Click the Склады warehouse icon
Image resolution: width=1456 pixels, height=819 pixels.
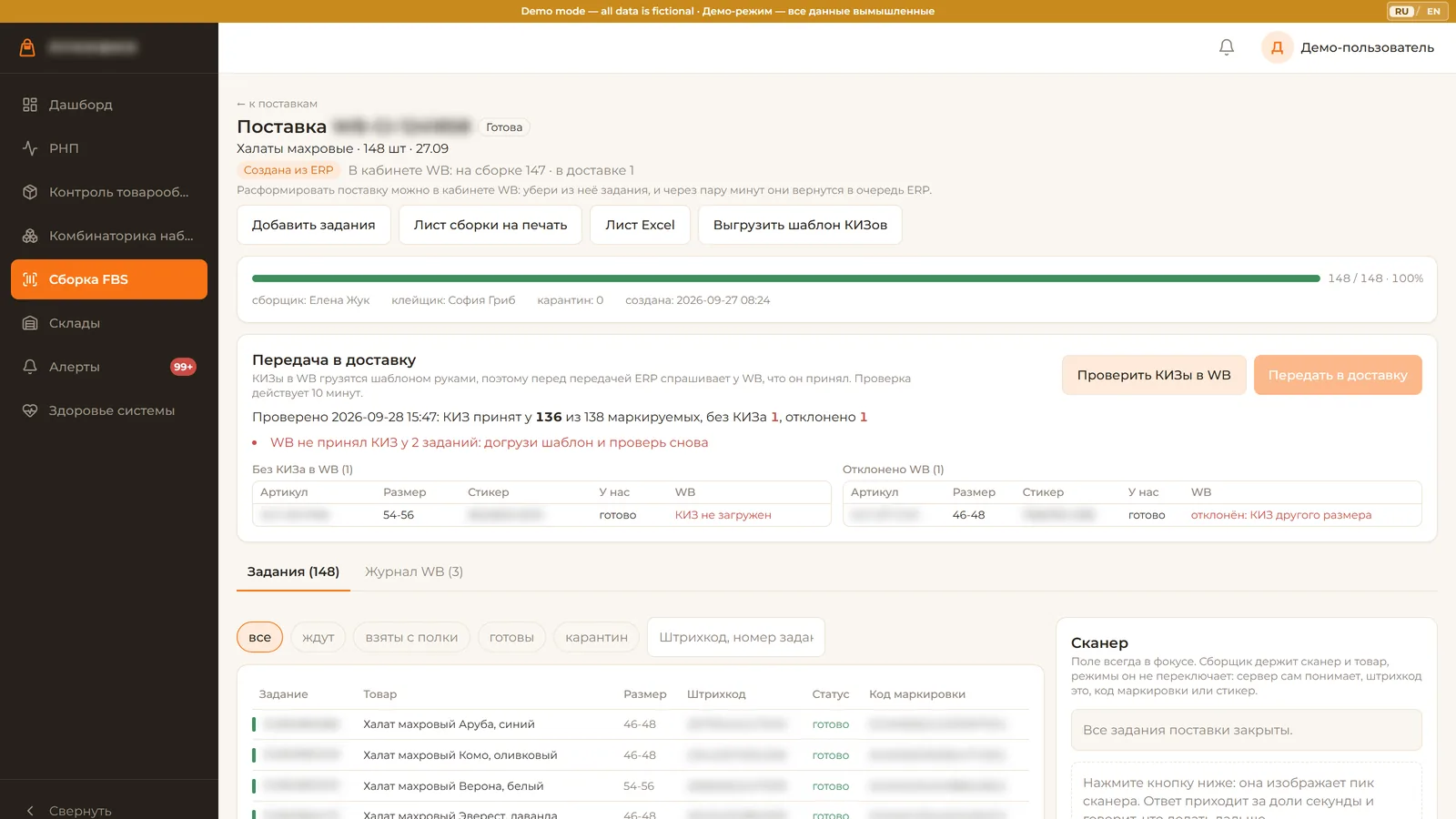point(30,323)
